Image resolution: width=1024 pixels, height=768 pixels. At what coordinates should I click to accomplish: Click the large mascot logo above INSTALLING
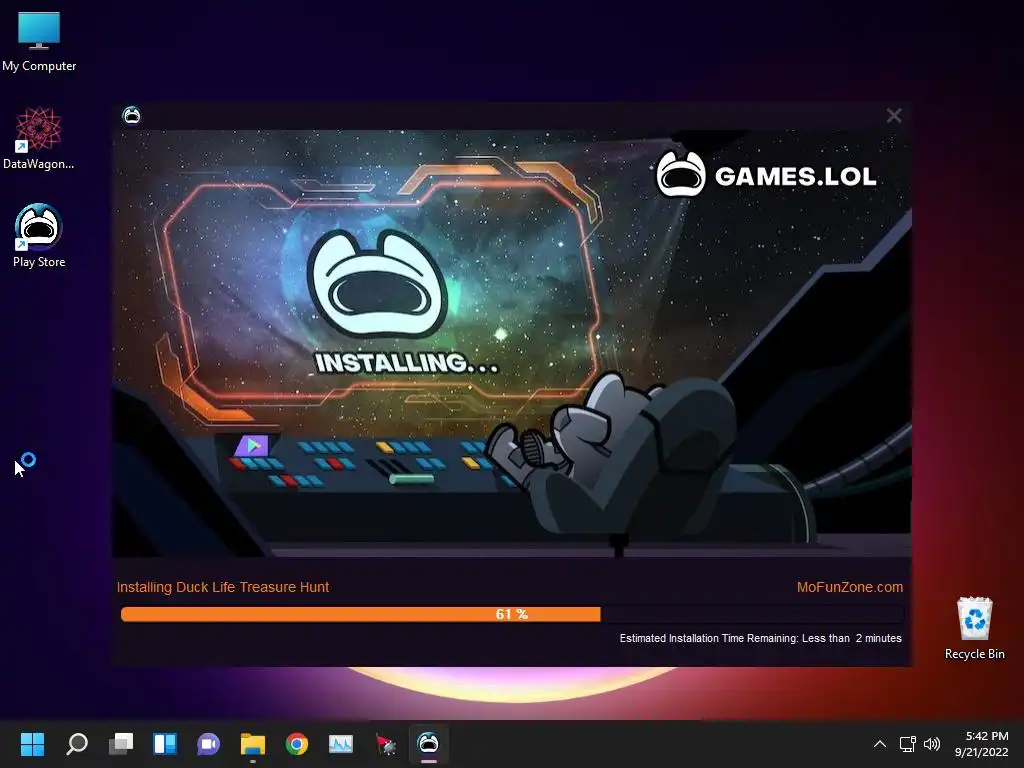(377, 283)
